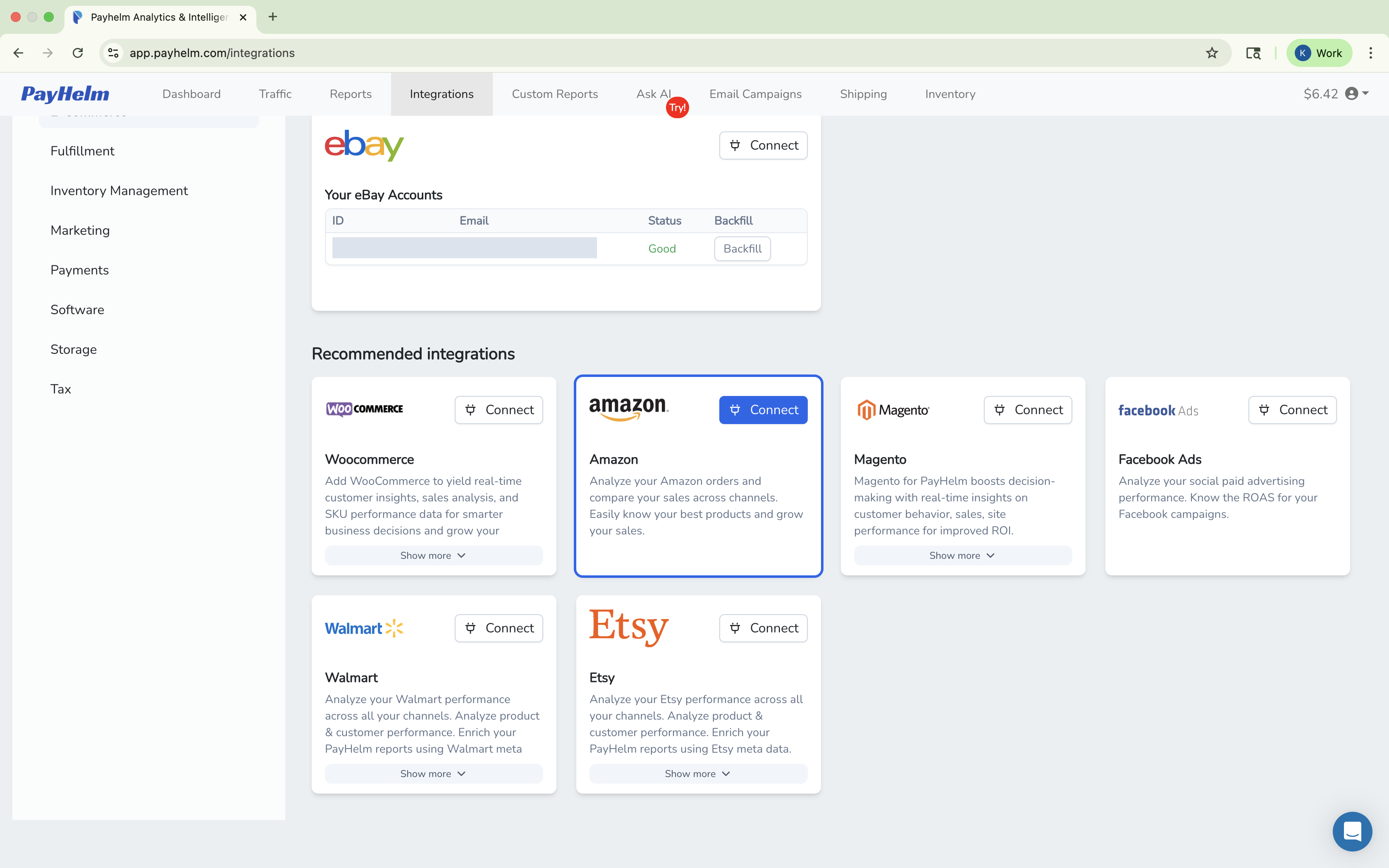Click the Magento logo
The width and height of the screenshot is (1389, 868).
(x=892, y=409)
